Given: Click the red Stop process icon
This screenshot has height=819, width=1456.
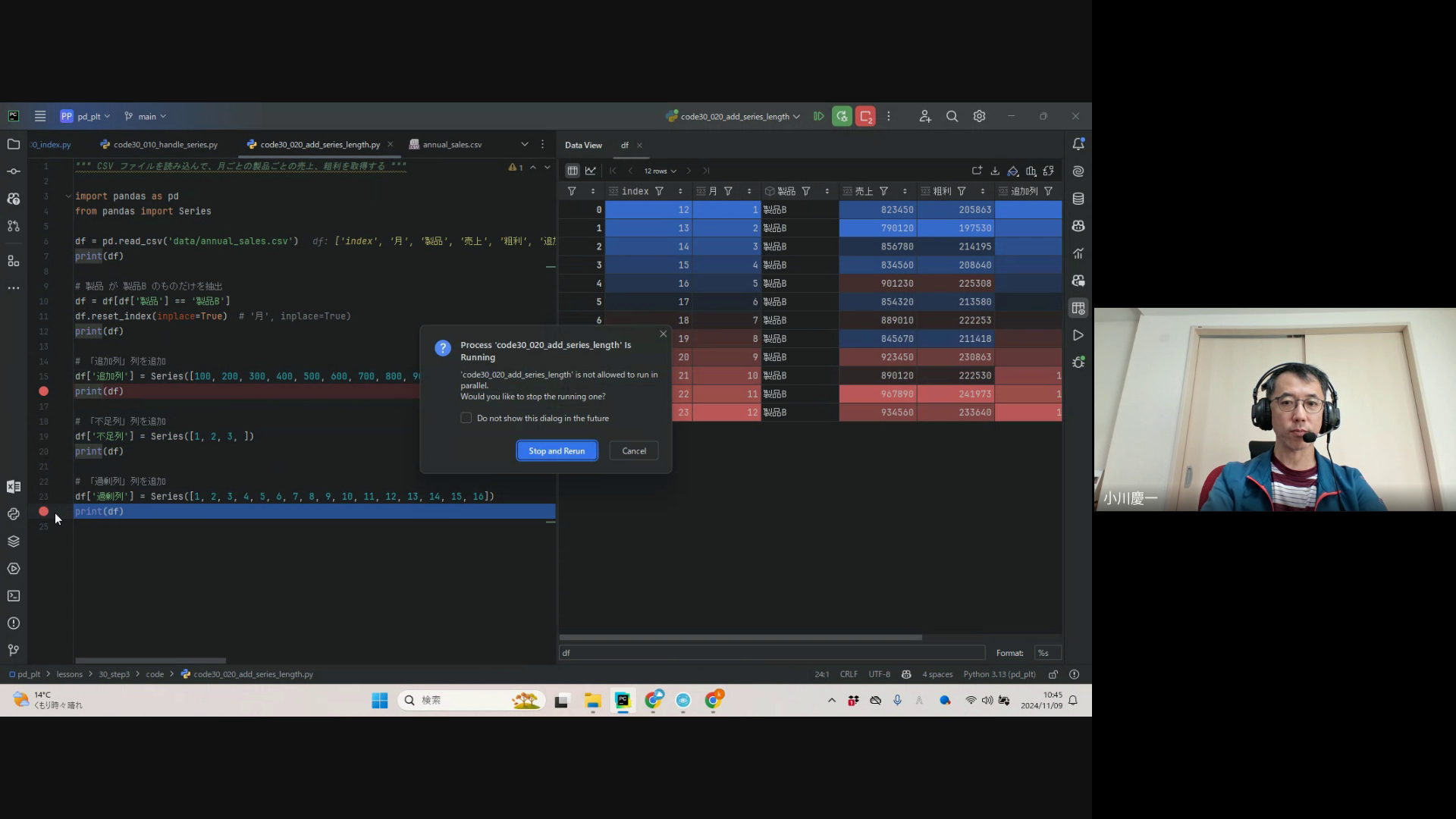Looking at the screenshot, I should (x=865, y=116).
